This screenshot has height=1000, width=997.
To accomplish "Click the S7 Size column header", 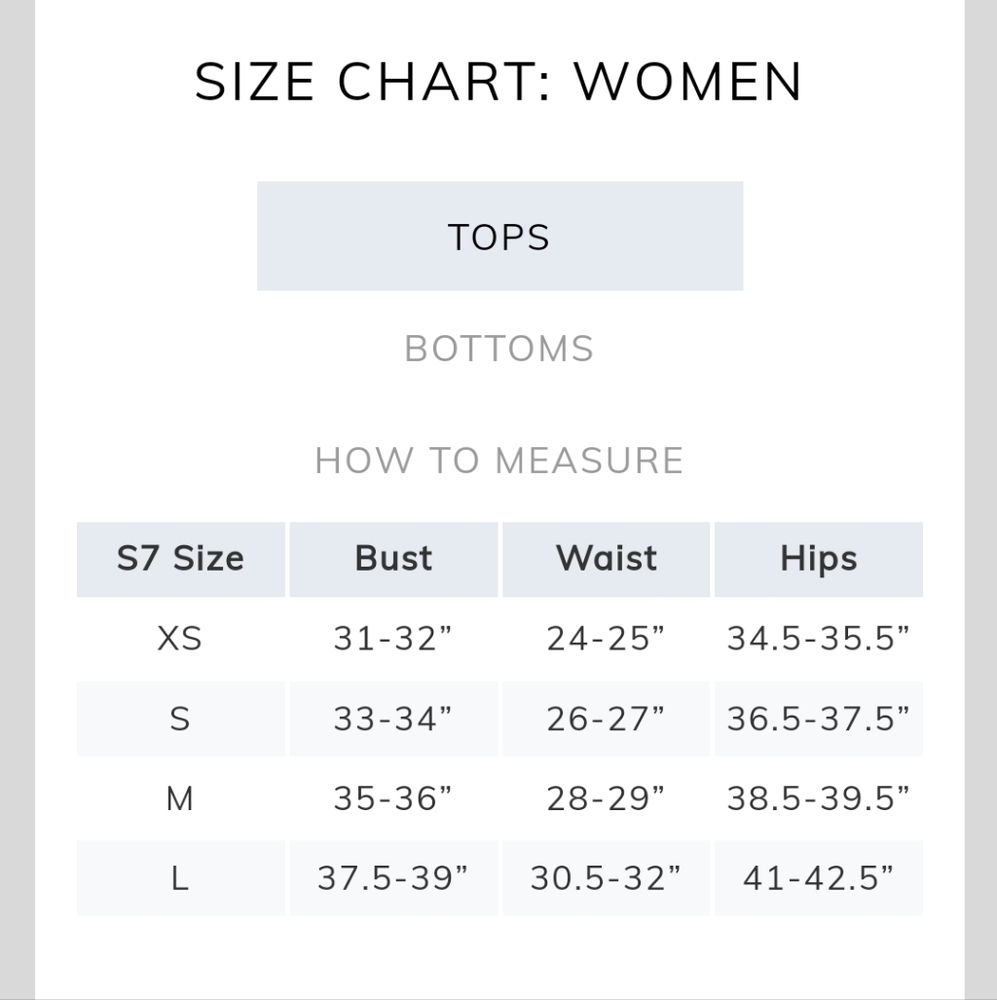I will (181, 558).
